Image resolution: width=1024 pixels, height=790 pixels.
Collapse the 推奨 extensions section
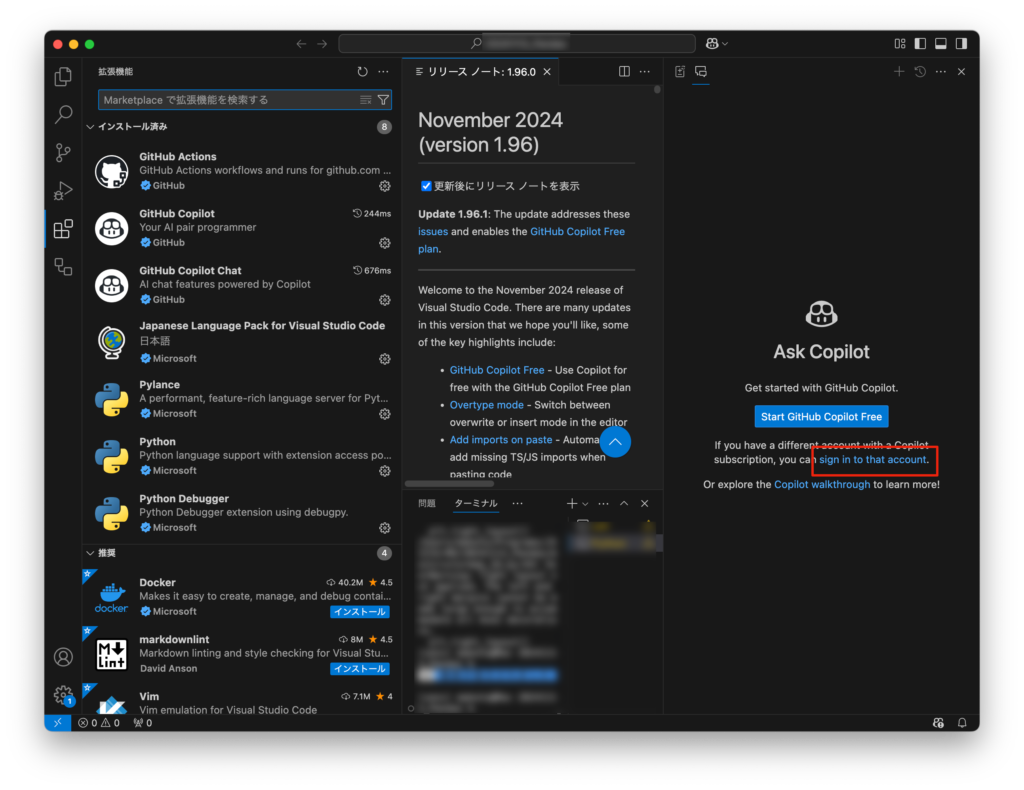pyautogui.click(x=90, y=553)
